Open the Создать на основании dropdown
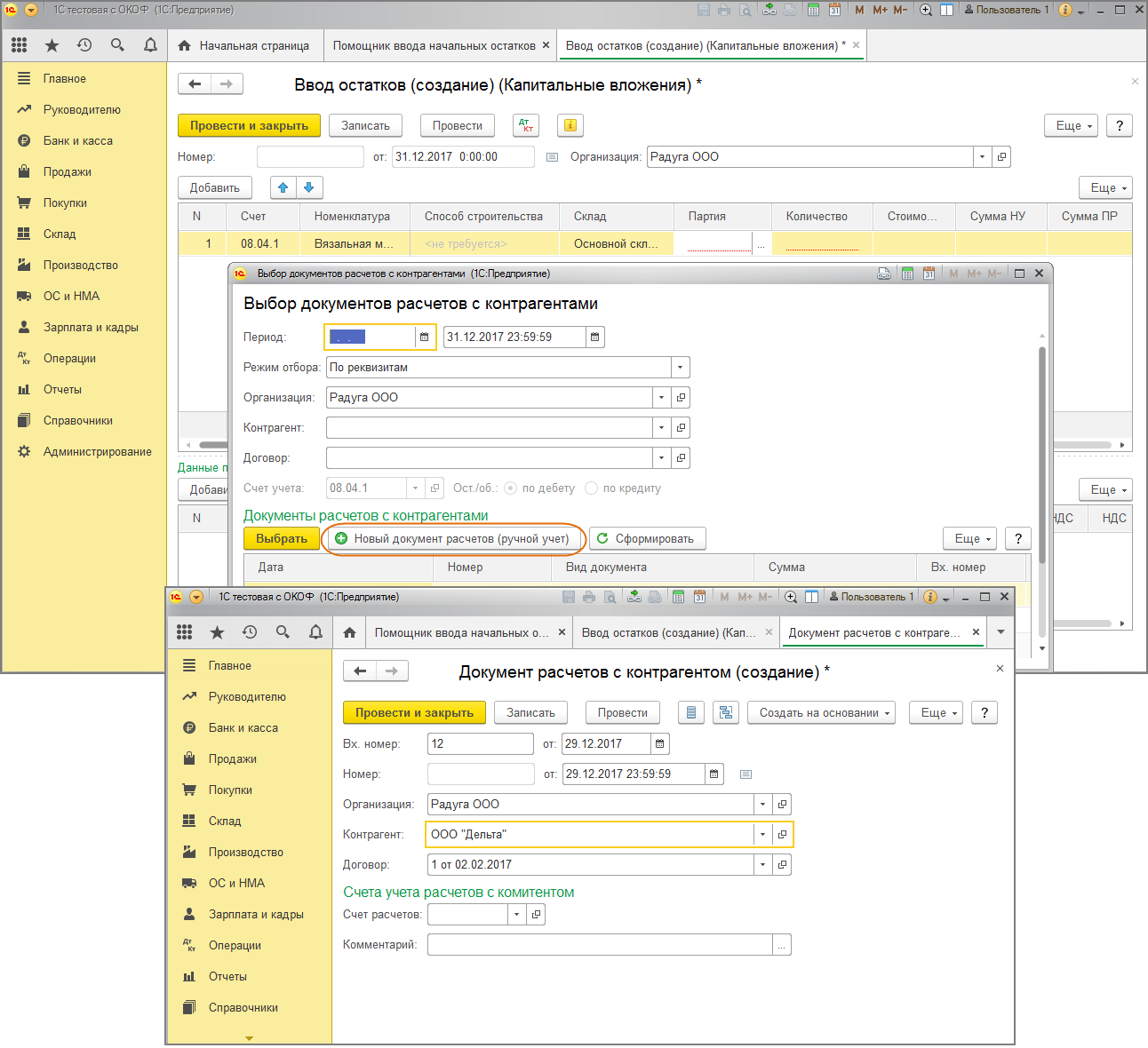 coord(822,713)
